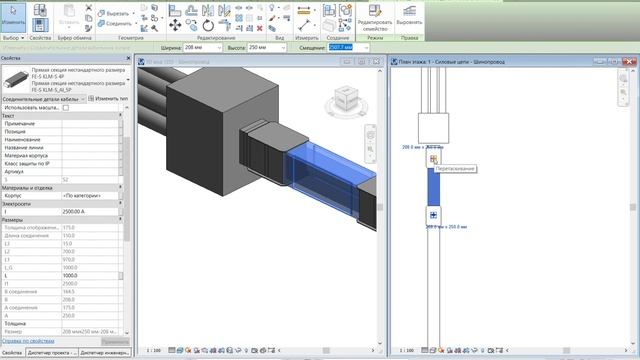Click Выровнять (Justify) in Правка panel

click(x=409, y=16)
